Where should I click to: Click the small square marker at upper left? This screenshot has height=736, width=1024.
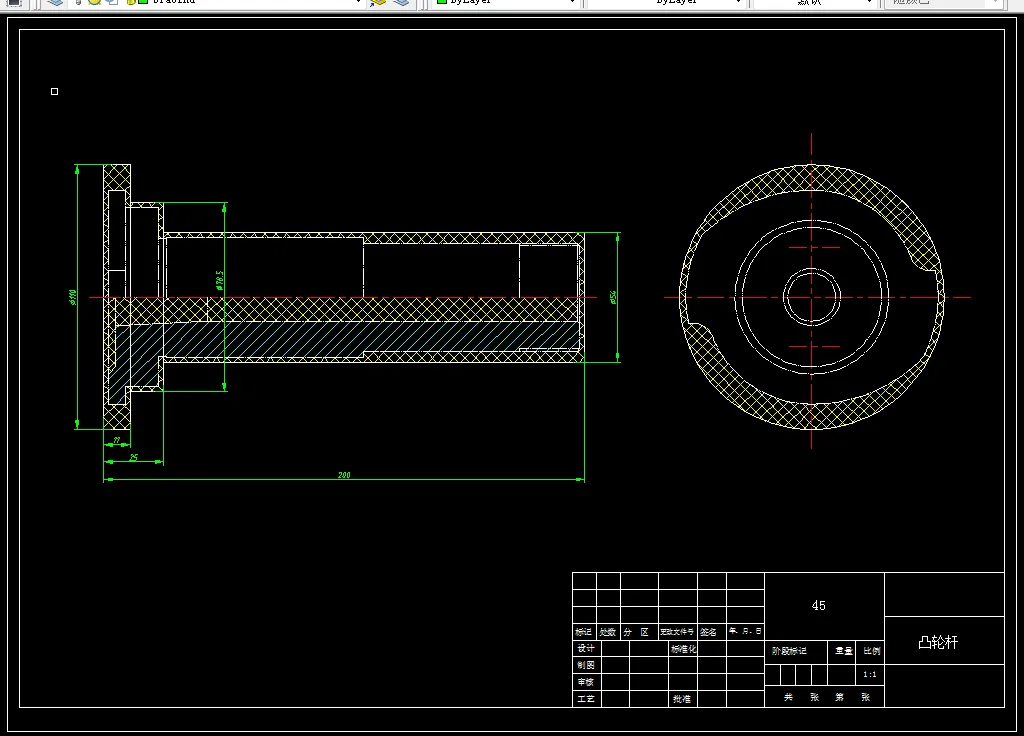[x=54, y=91]
